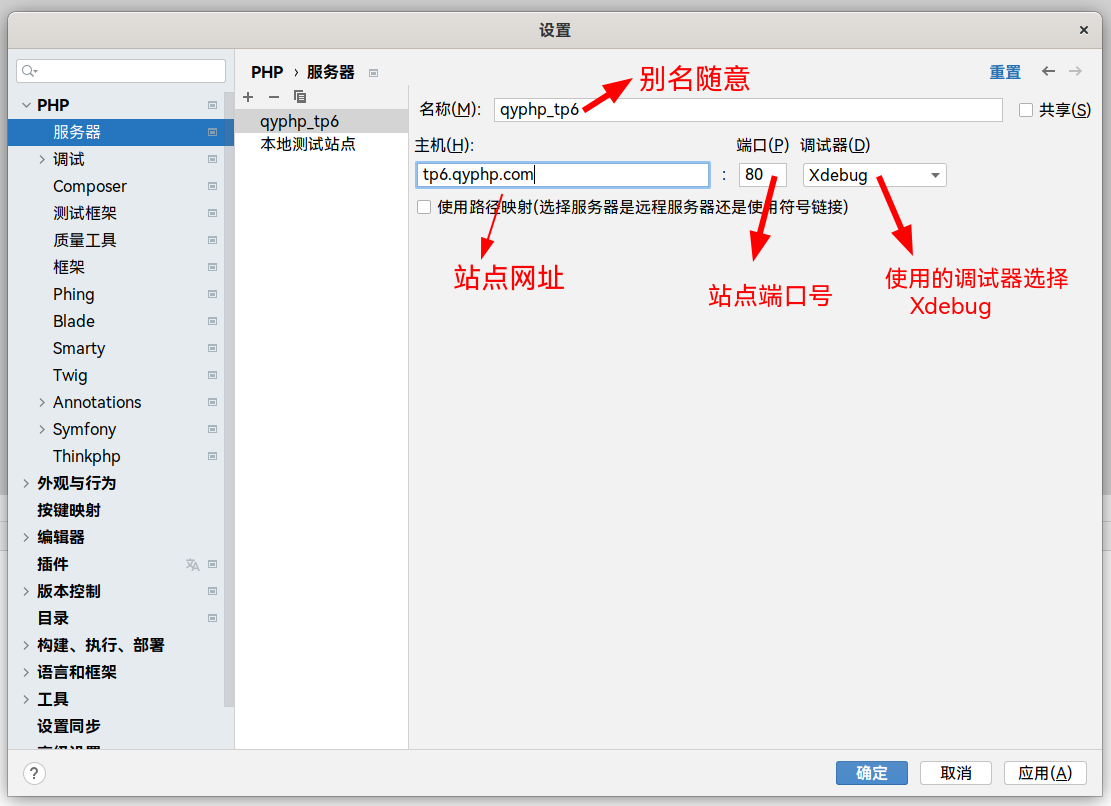Click the remove server minus icon

pyautogui.click(x=274, y=97)
